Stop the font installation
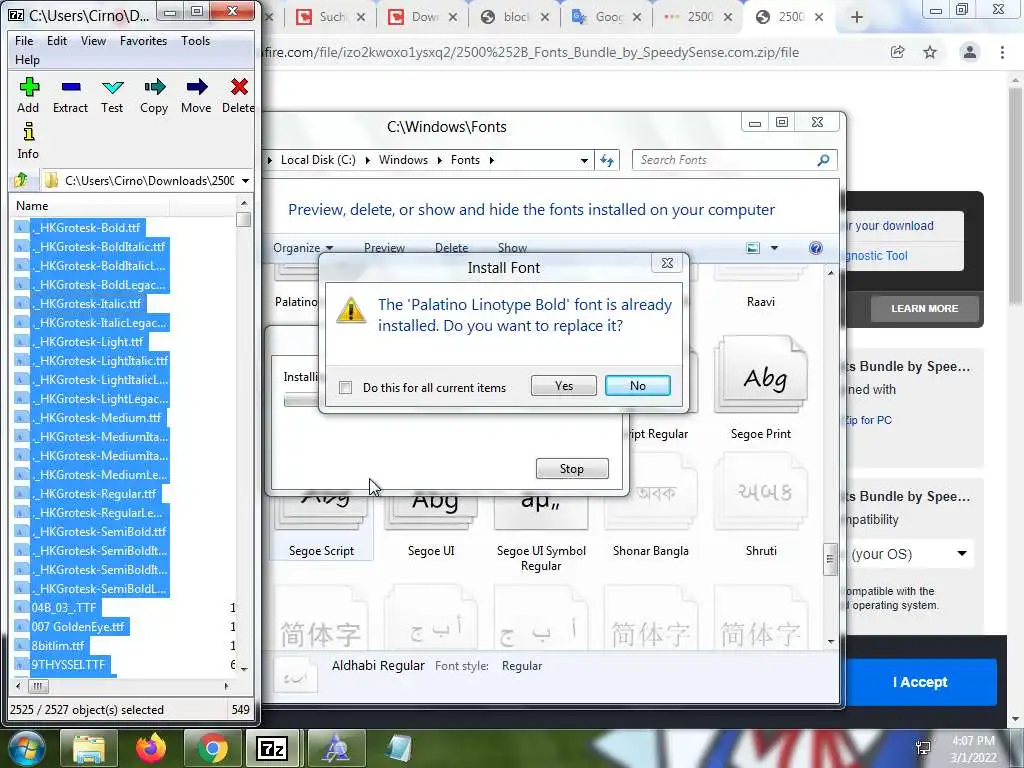Viewport: 1024px width, 768px height. pyautogui.click(x=572, y=469)
